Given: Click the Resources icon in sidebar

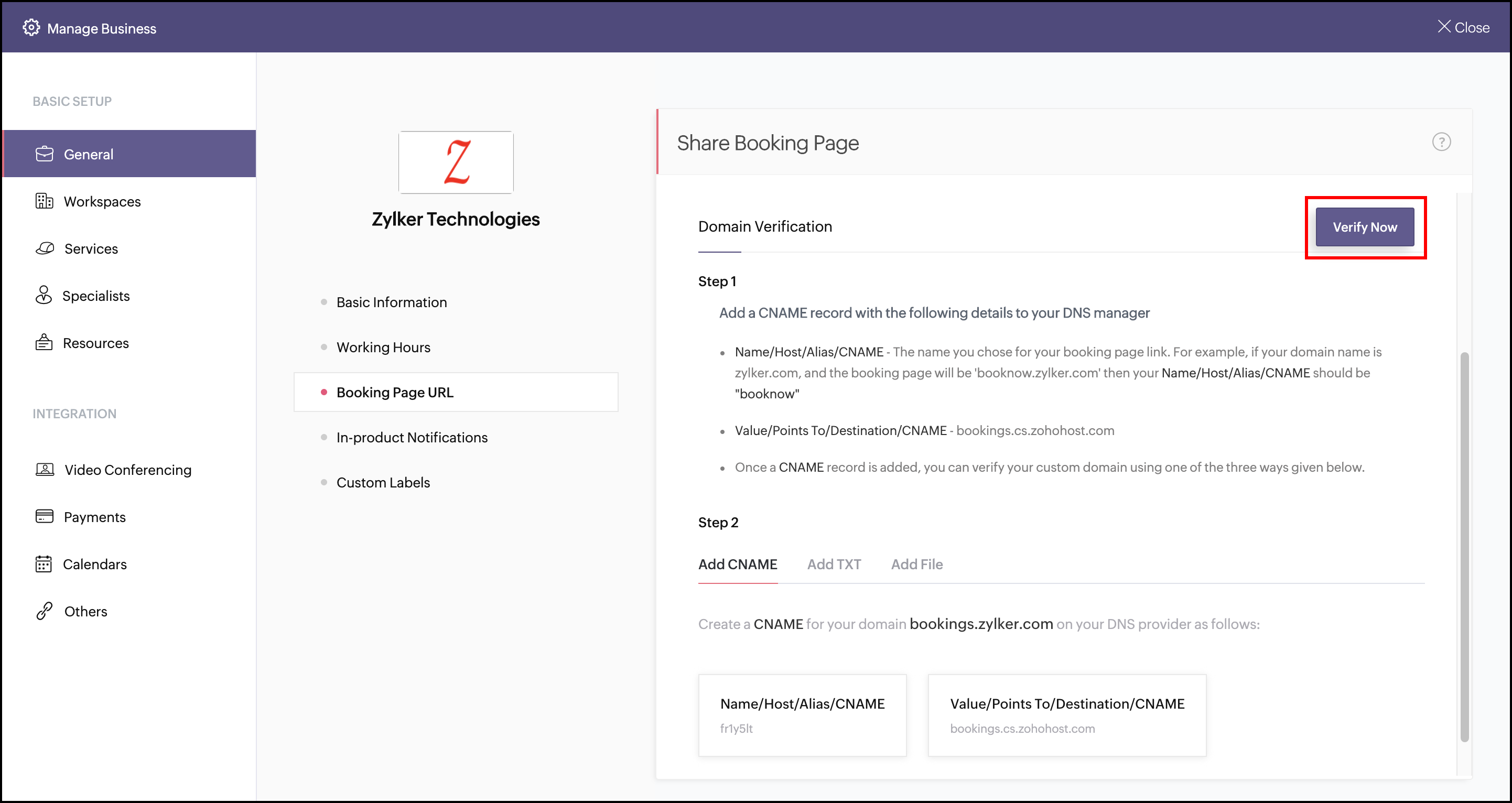Looking at the screenshot, I should pos(44,343).
